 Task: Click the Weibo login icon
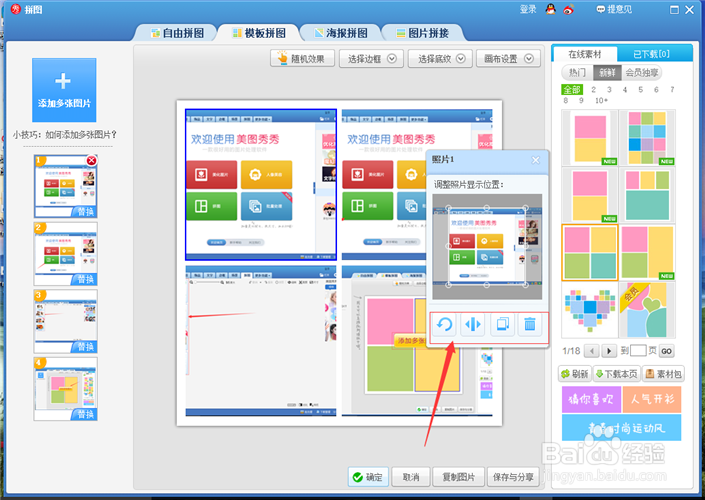569,9
